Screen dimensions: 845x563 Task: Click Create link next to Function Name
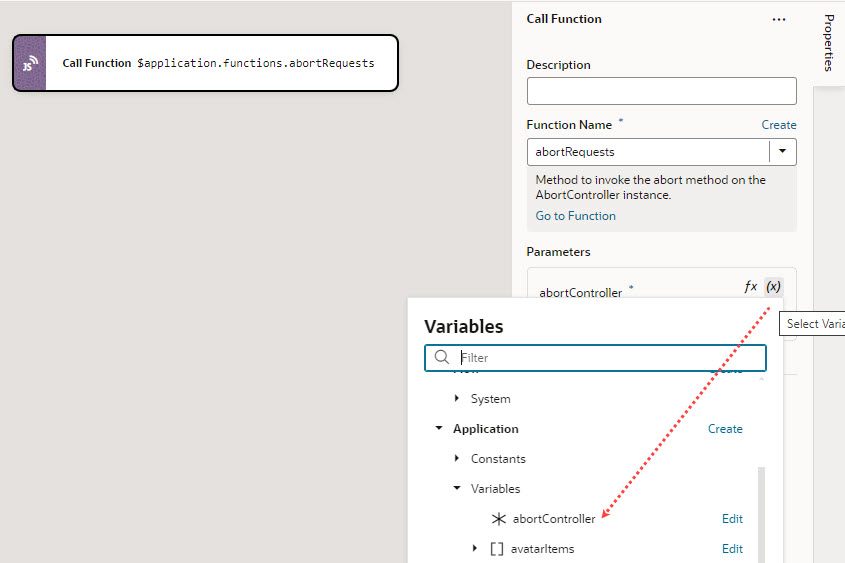pos(779,125)
